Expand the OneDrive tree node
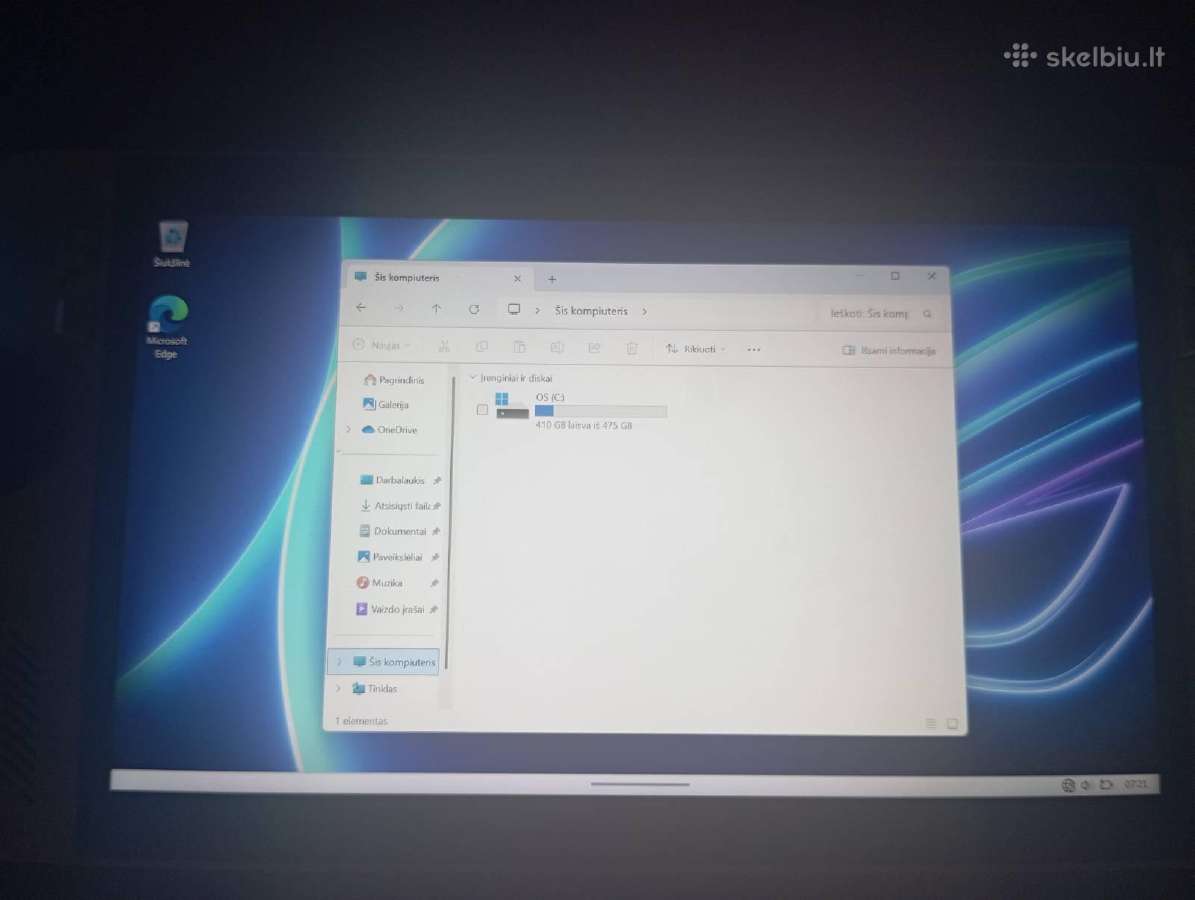This screenshot has width=1195, height=900. [348, 430]
